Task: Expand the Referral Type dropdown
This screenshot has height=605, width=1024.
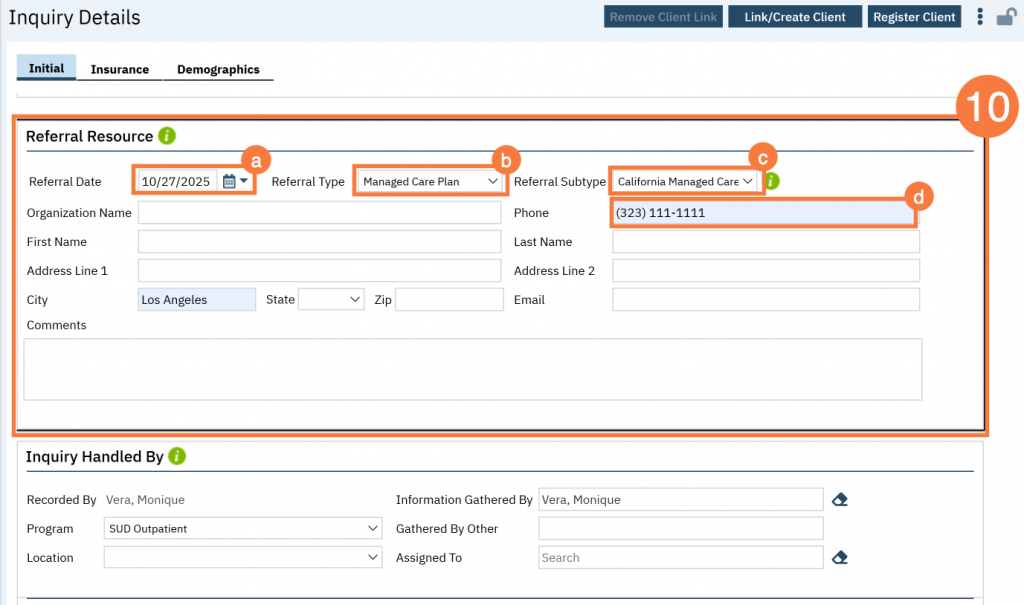Action: point(430,182)
